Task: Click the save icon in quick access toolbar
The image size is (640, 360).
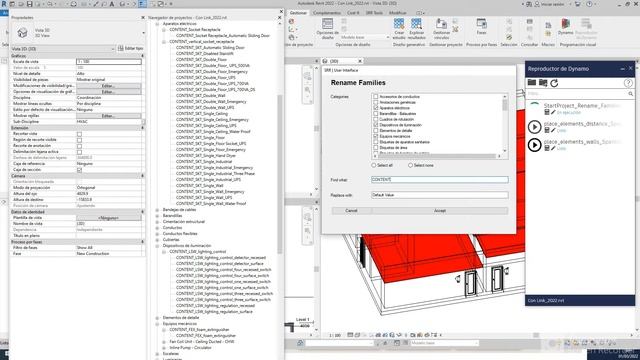Action: (29, 4)
